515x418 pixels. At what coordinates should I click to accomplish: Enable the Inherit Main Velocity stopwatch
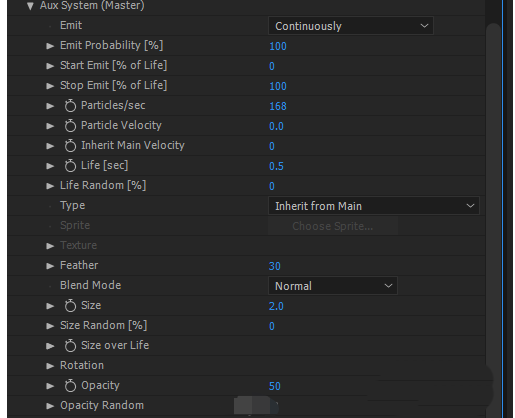pos(70,146)
